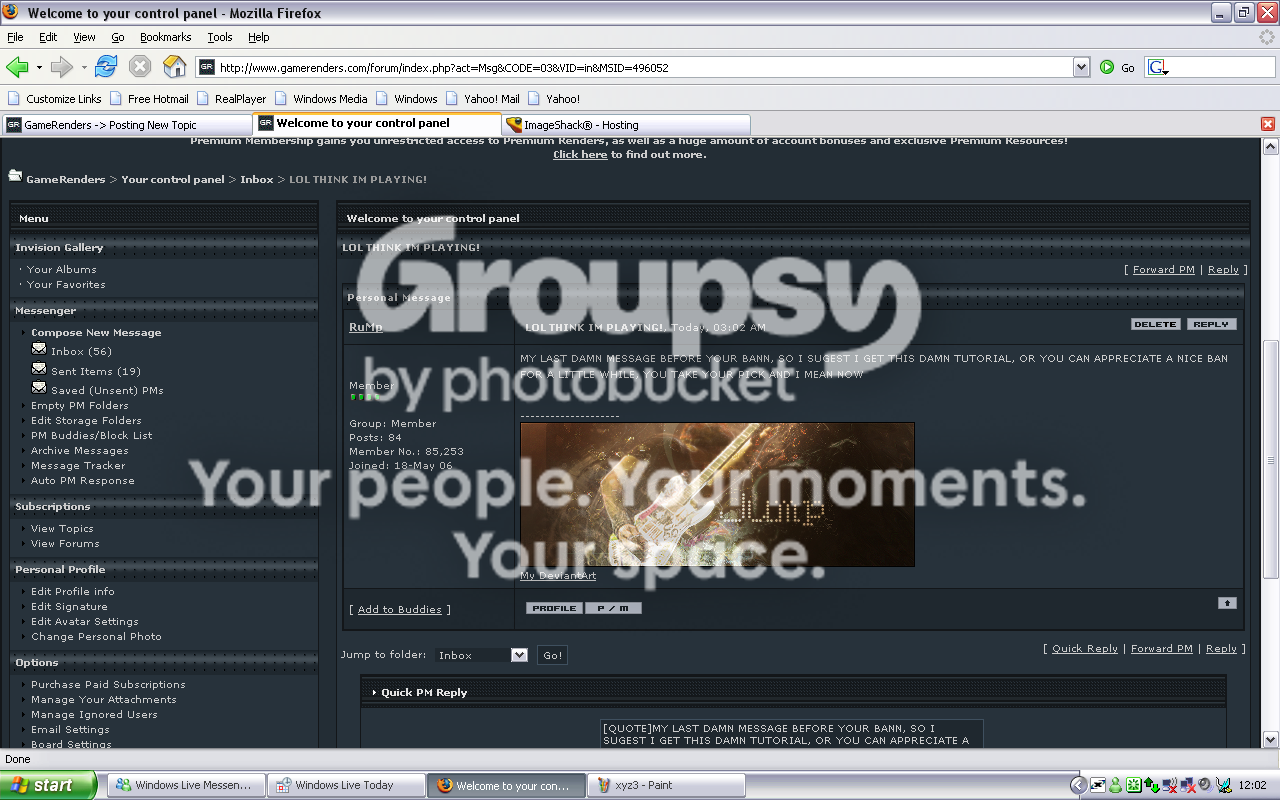This screenshot has width=1280, height=800.
Task: Open the Free Hotmail bookmark
Action: tap(150, 99)
